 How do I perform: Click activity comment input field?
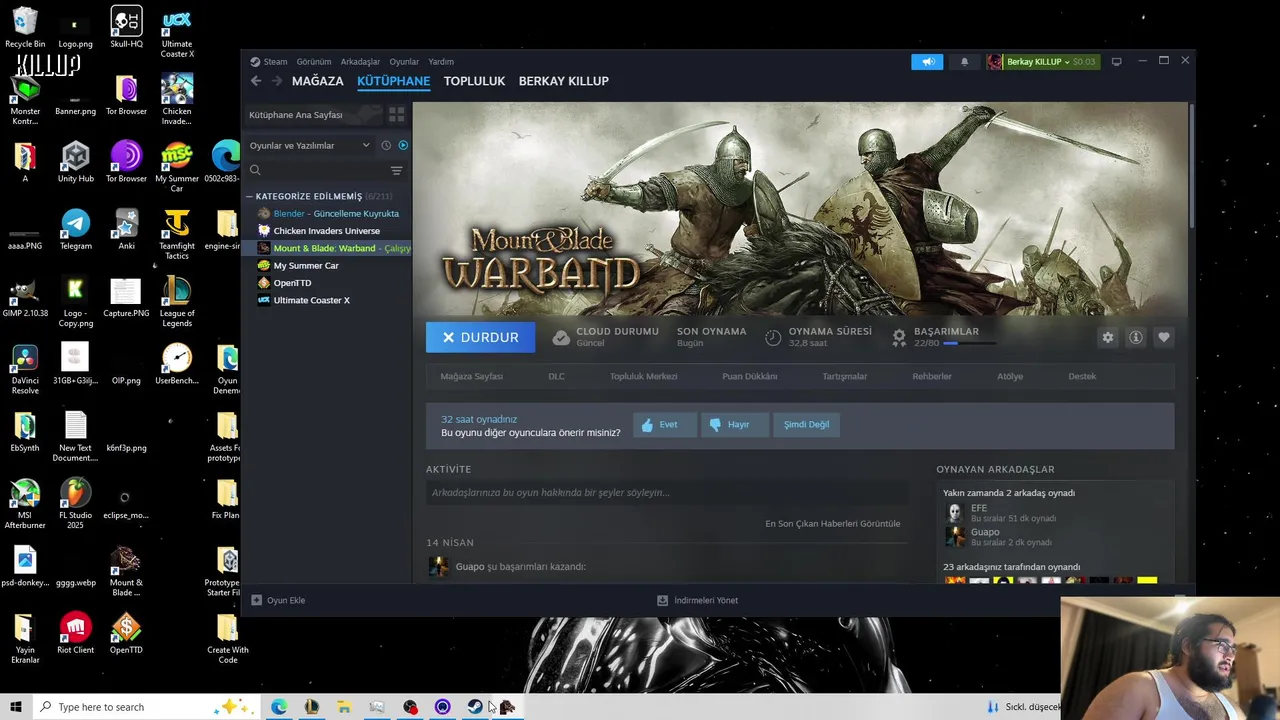666,492
